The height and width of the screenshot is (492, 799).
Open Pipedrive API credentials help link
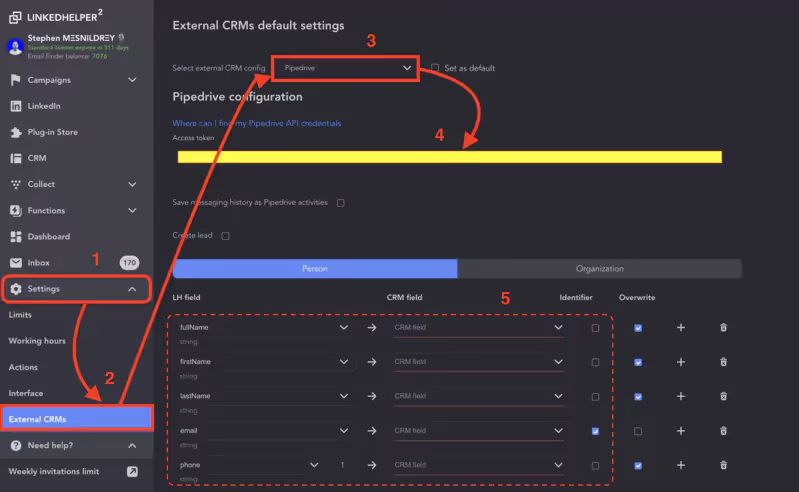pos(257,123)
